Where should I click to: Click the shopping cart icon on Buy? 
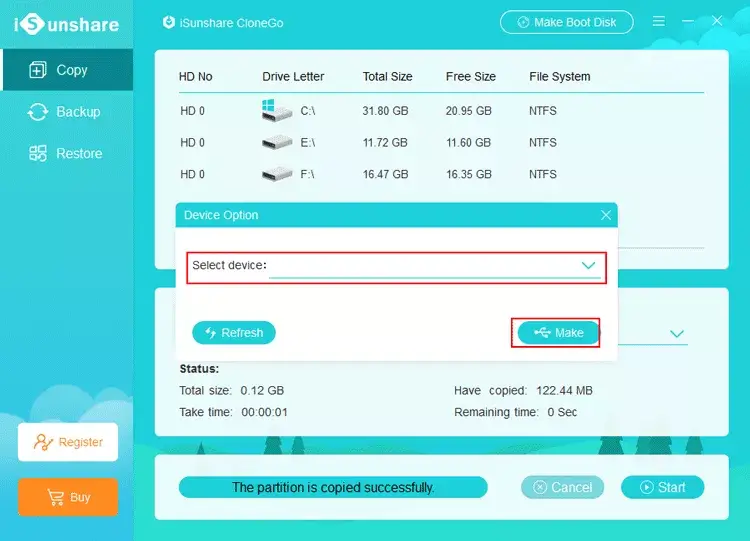(55, 497)
